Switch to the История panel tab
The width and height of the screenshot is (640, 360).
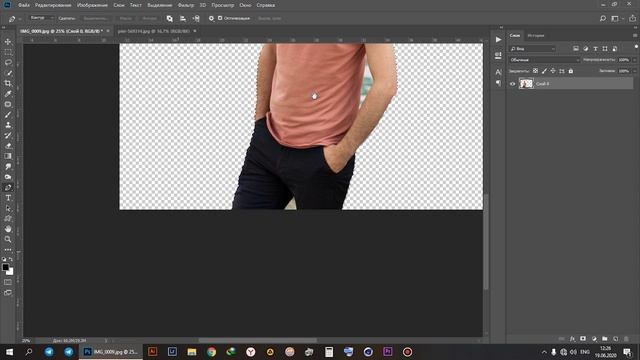536,36
